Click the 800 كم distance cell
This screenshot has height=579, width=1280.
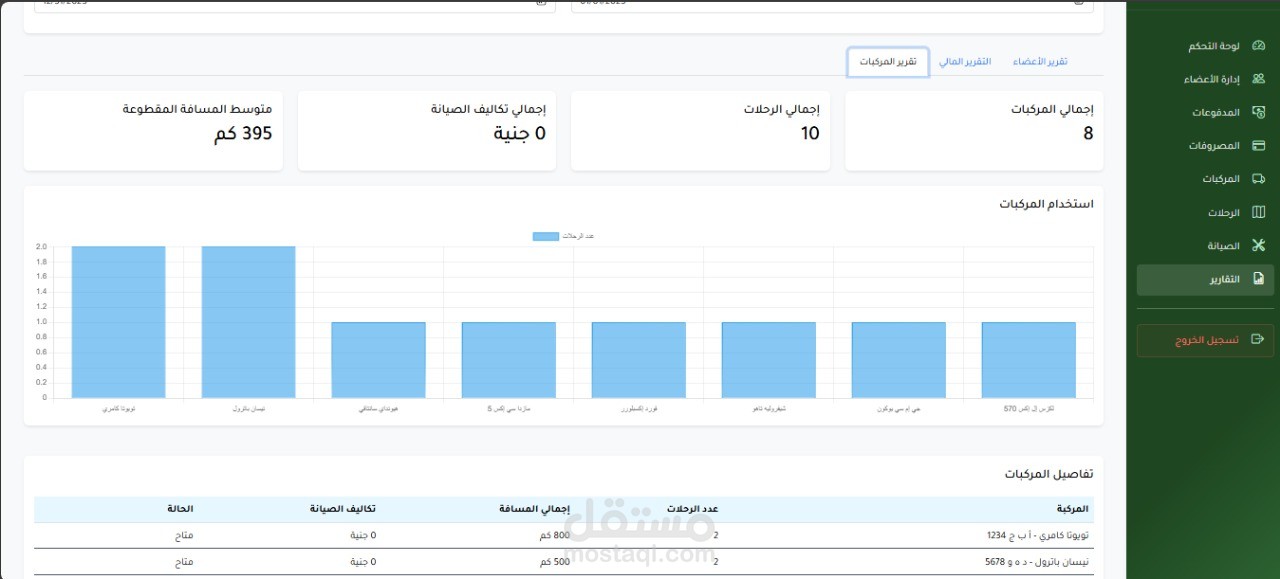[x=553, y=535]
